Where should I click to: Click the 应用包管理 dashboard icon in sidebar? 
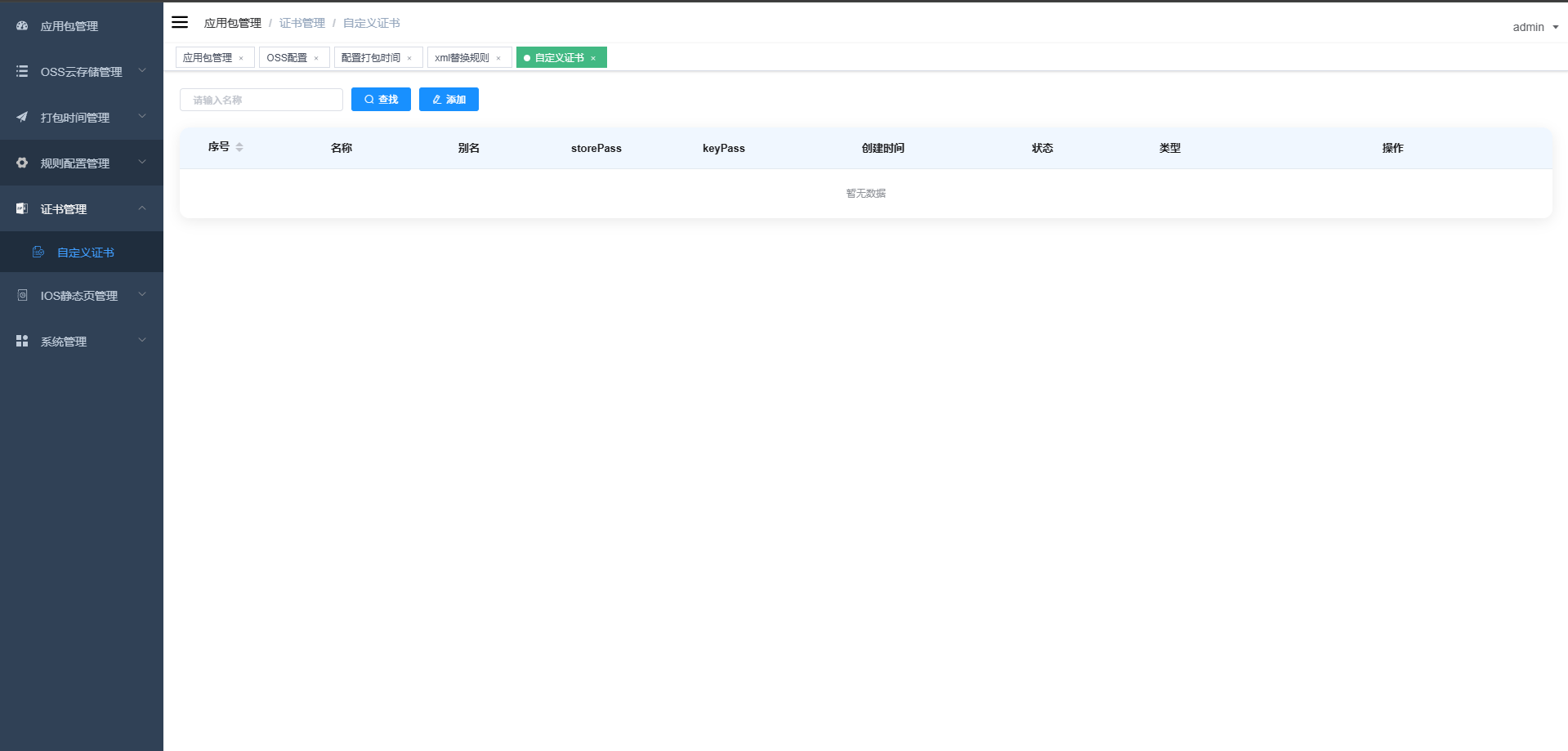coord(21,25)
